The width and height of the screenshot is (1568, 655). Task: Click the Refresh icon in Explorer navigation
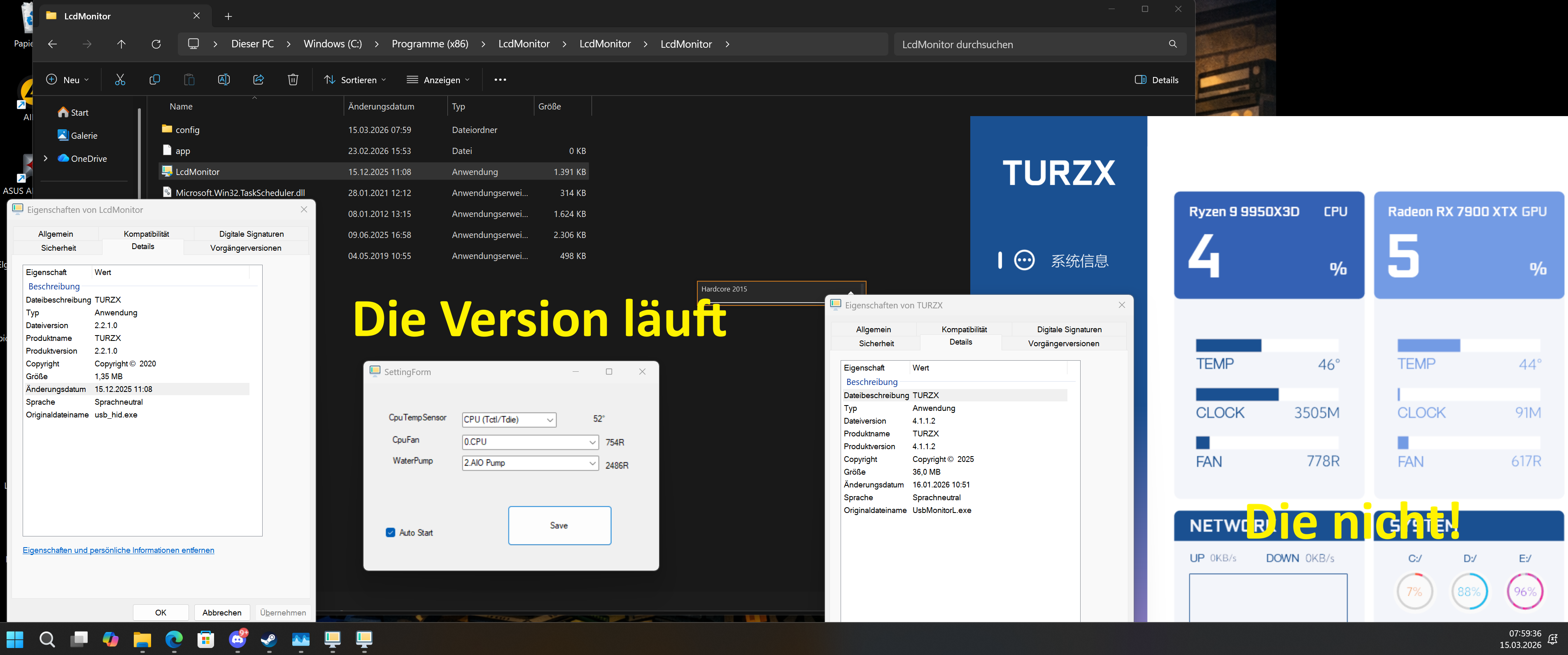click(156, 44)
